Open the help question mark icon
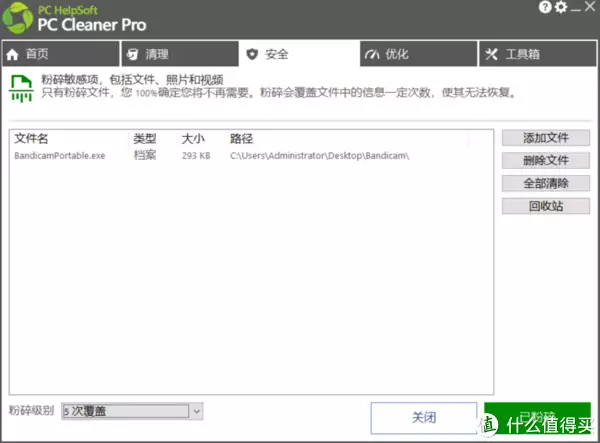Image resolution: width=600 pixels, height=443 pixels. (545, 7)
